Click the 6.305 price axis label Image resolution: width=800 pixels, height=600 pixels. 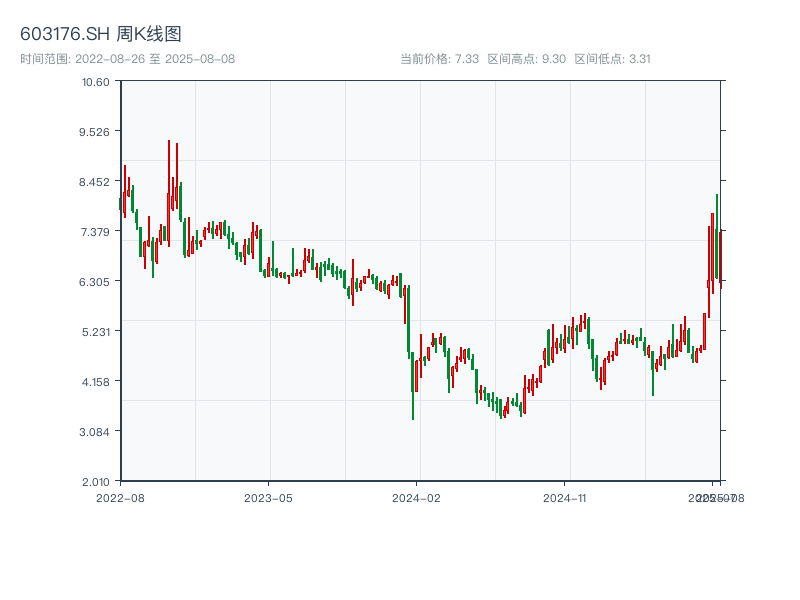click(x=95, y=281)
